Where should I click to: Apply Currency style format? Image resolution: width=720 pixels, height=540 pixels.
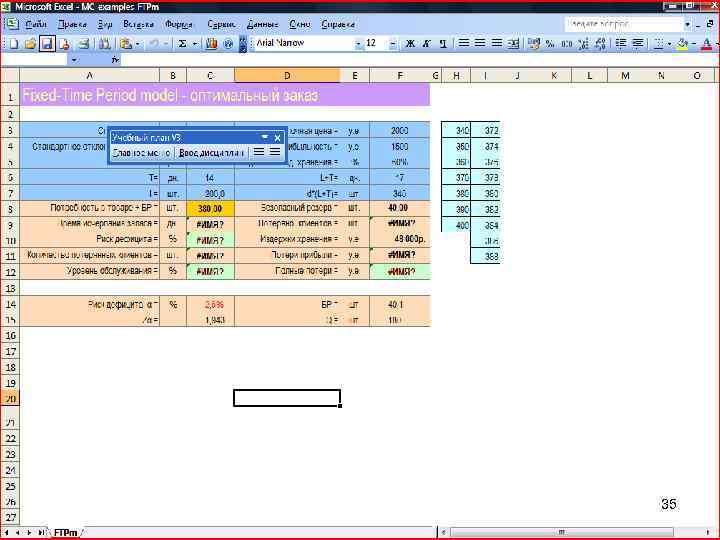click(x=534, y=44)
